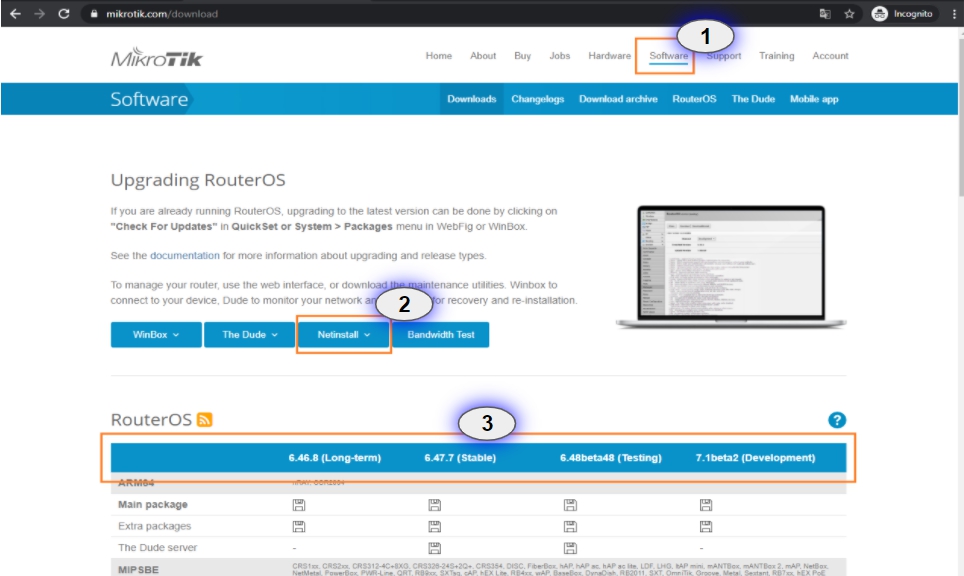Select the Download archive tab
This screenshot has height=576, width=964.
click(x=618, y=99)
